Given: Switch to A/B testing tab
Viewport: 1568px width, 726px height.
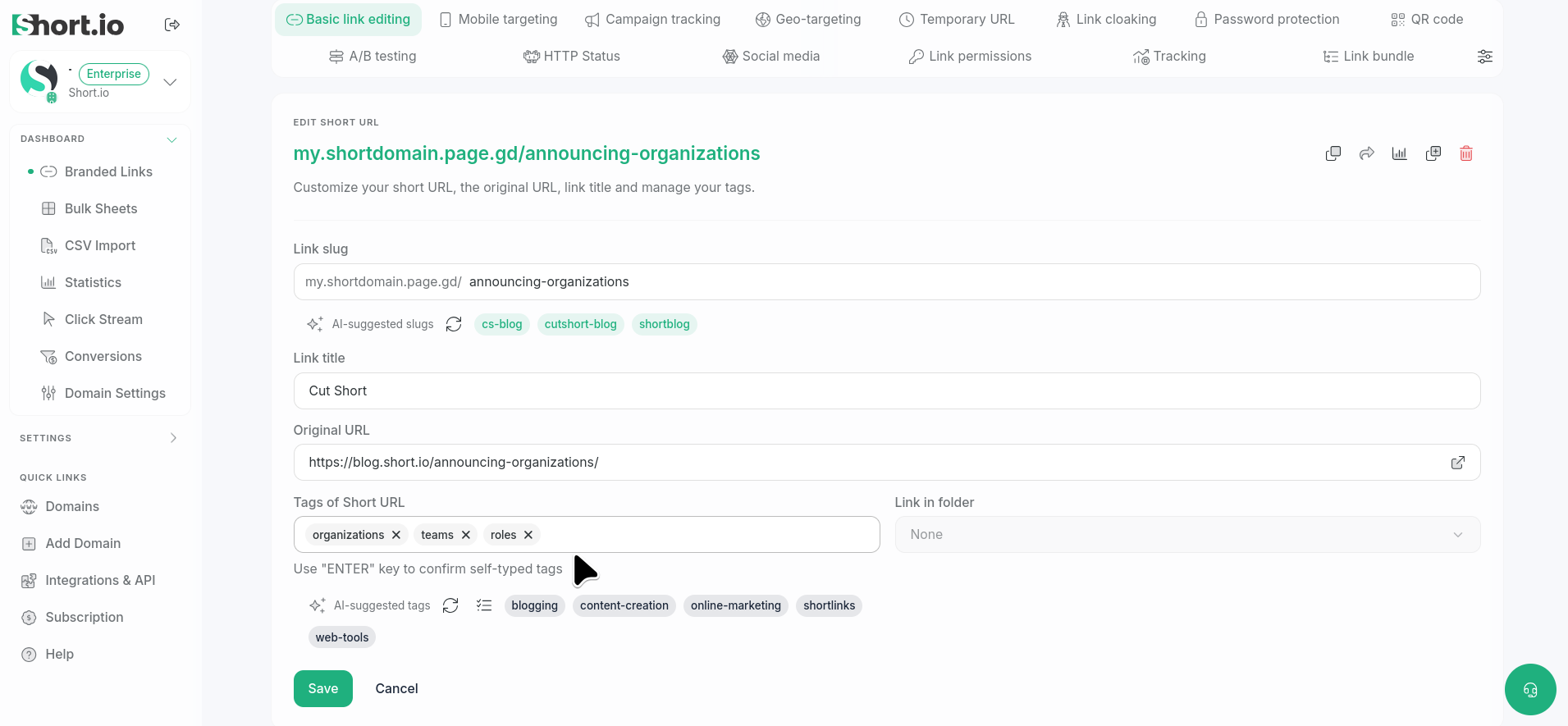Looking at the screenshot, I should click(x=373, y=57).
